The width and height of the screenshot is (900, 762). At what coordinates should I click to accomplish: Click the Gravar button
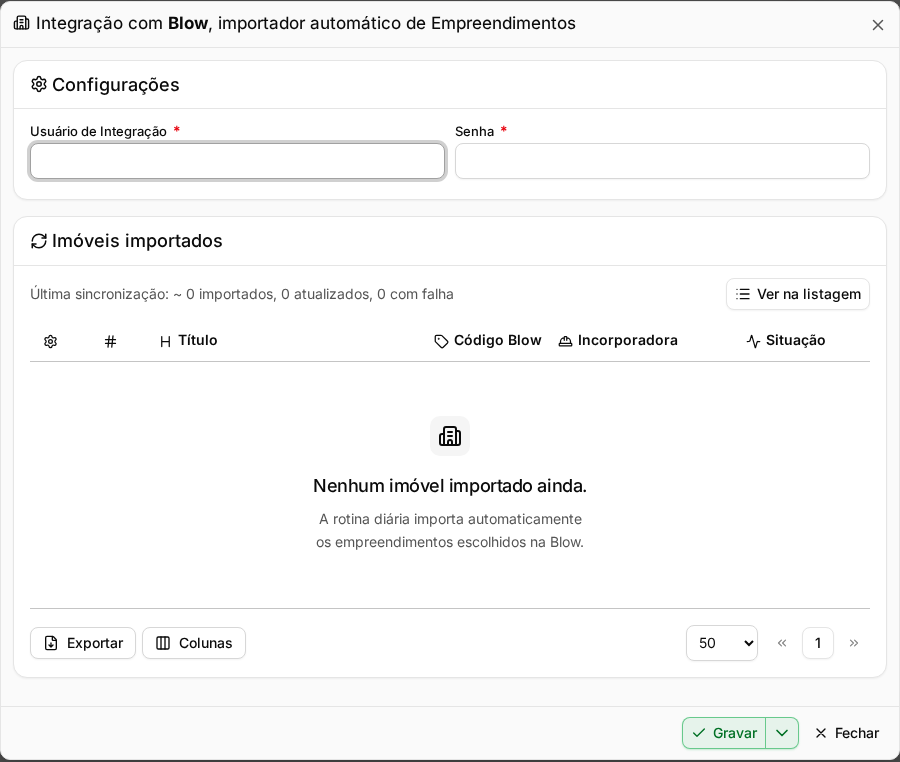pos(724,733)
